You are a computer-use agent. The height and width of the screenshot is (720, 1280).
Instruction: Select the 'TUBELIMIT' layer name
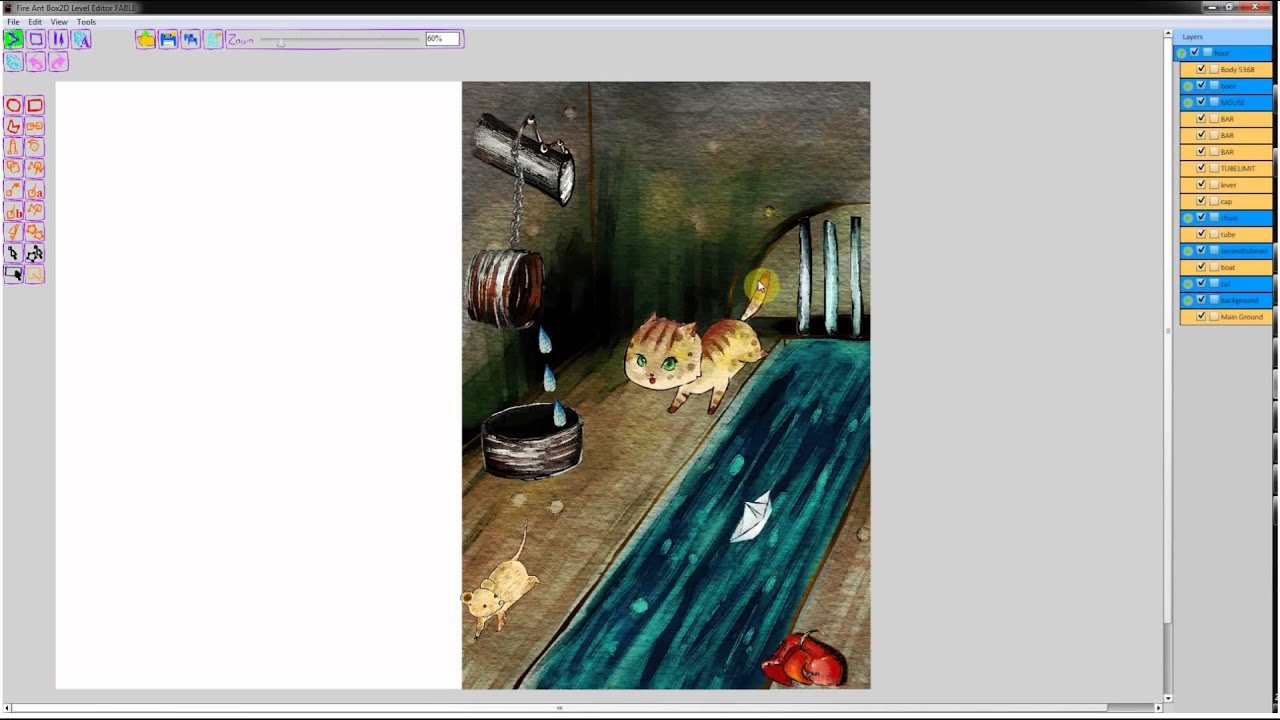pyautogui.click(x=1237, y=168)
